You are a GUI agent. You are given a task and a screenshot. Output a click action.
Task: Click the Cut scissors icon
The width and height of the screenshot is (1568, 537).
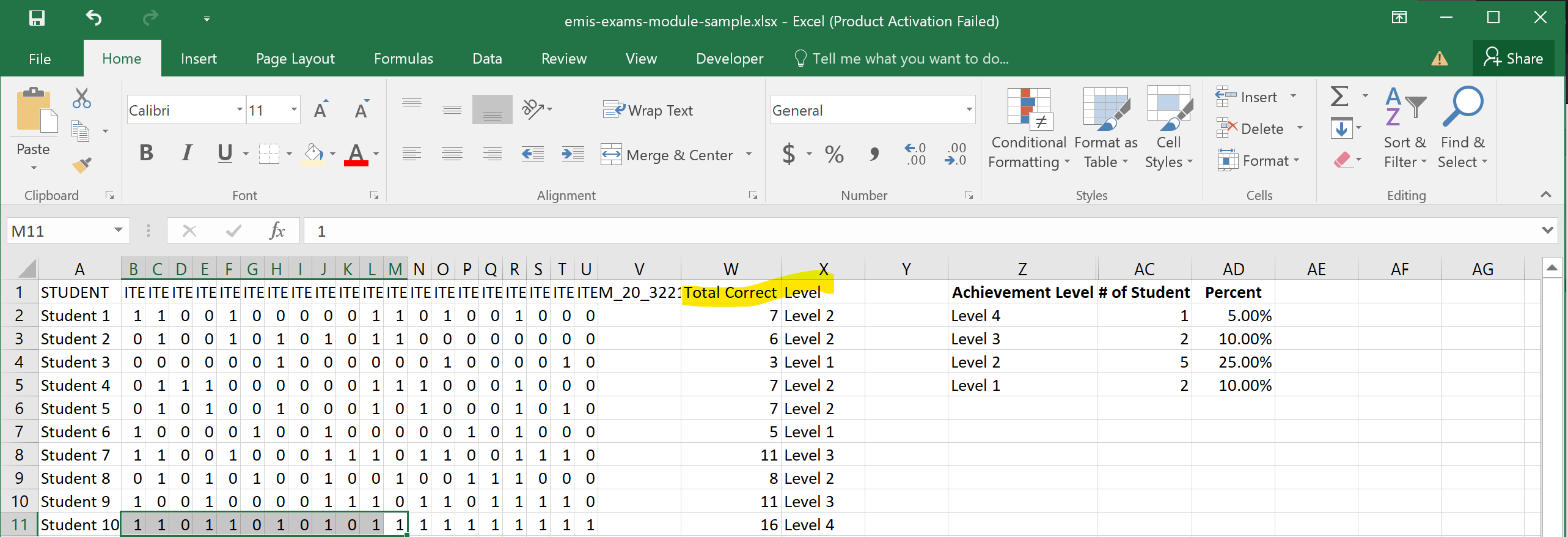point(81,98)
